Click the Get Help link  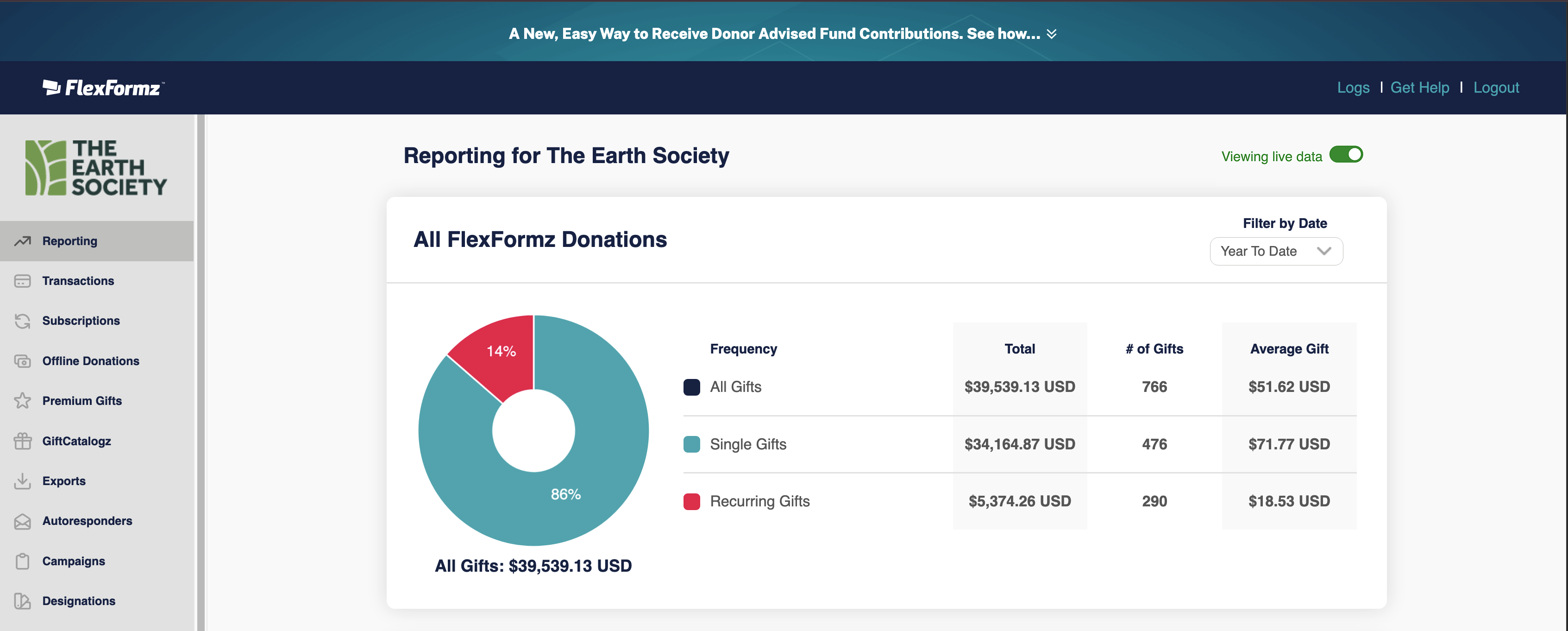pos(1419,88)
